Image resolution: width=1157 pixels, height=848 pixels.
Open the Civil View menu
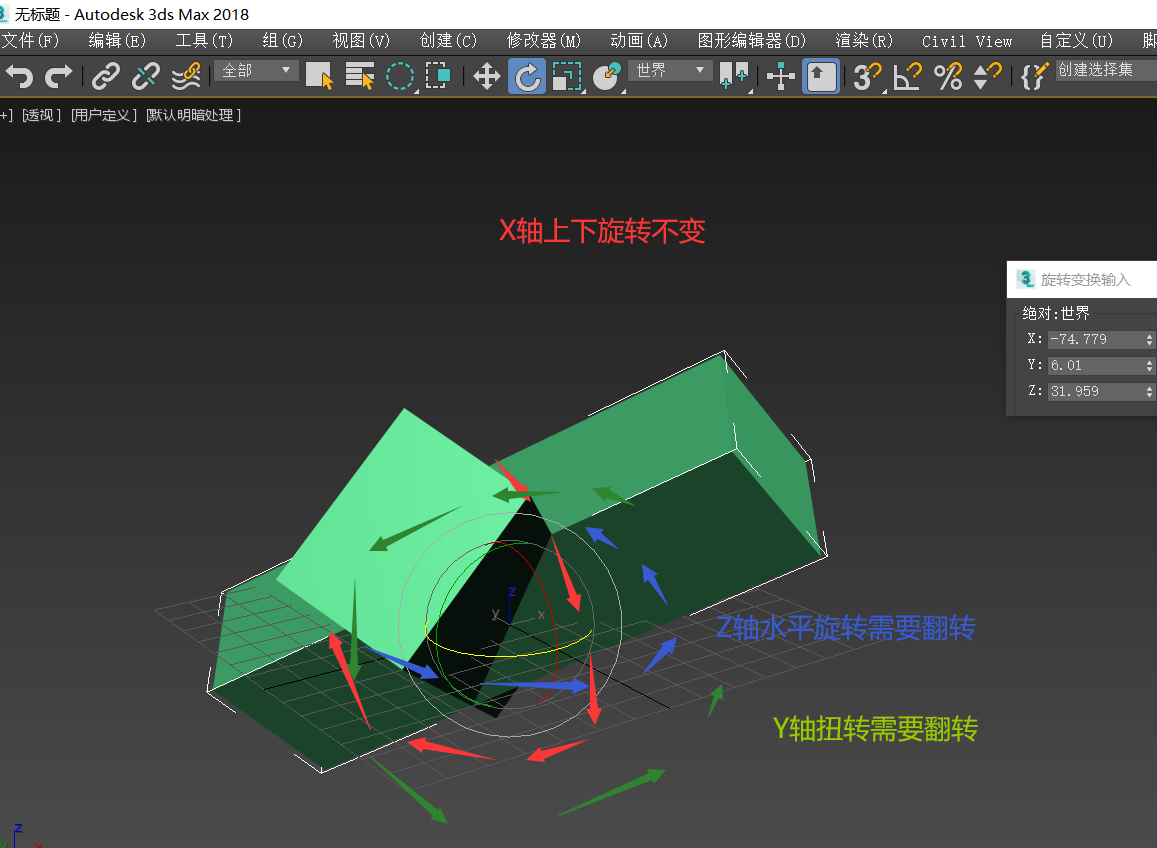coord(967,41)
